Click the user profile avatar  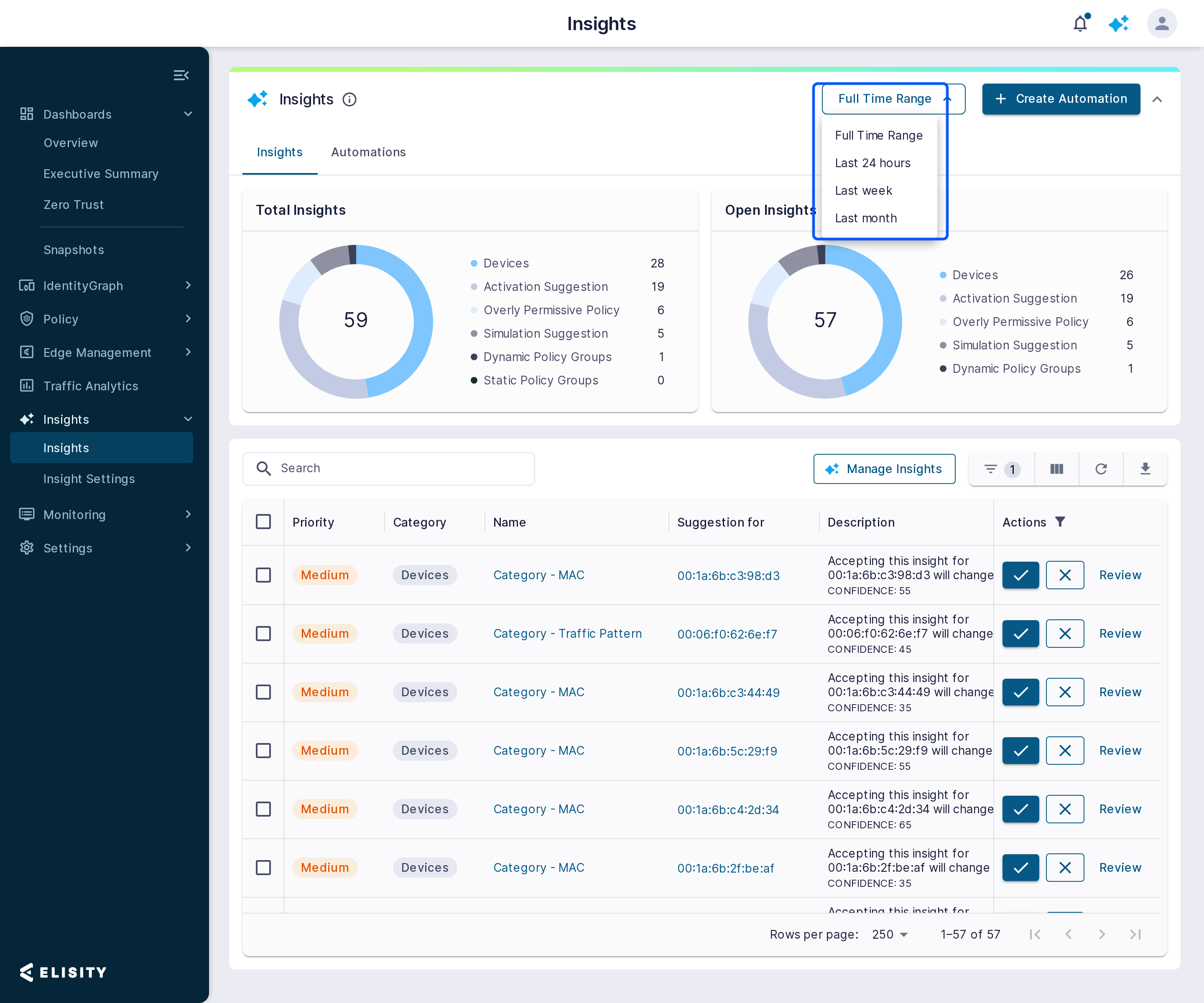(x=1162, y=23)
